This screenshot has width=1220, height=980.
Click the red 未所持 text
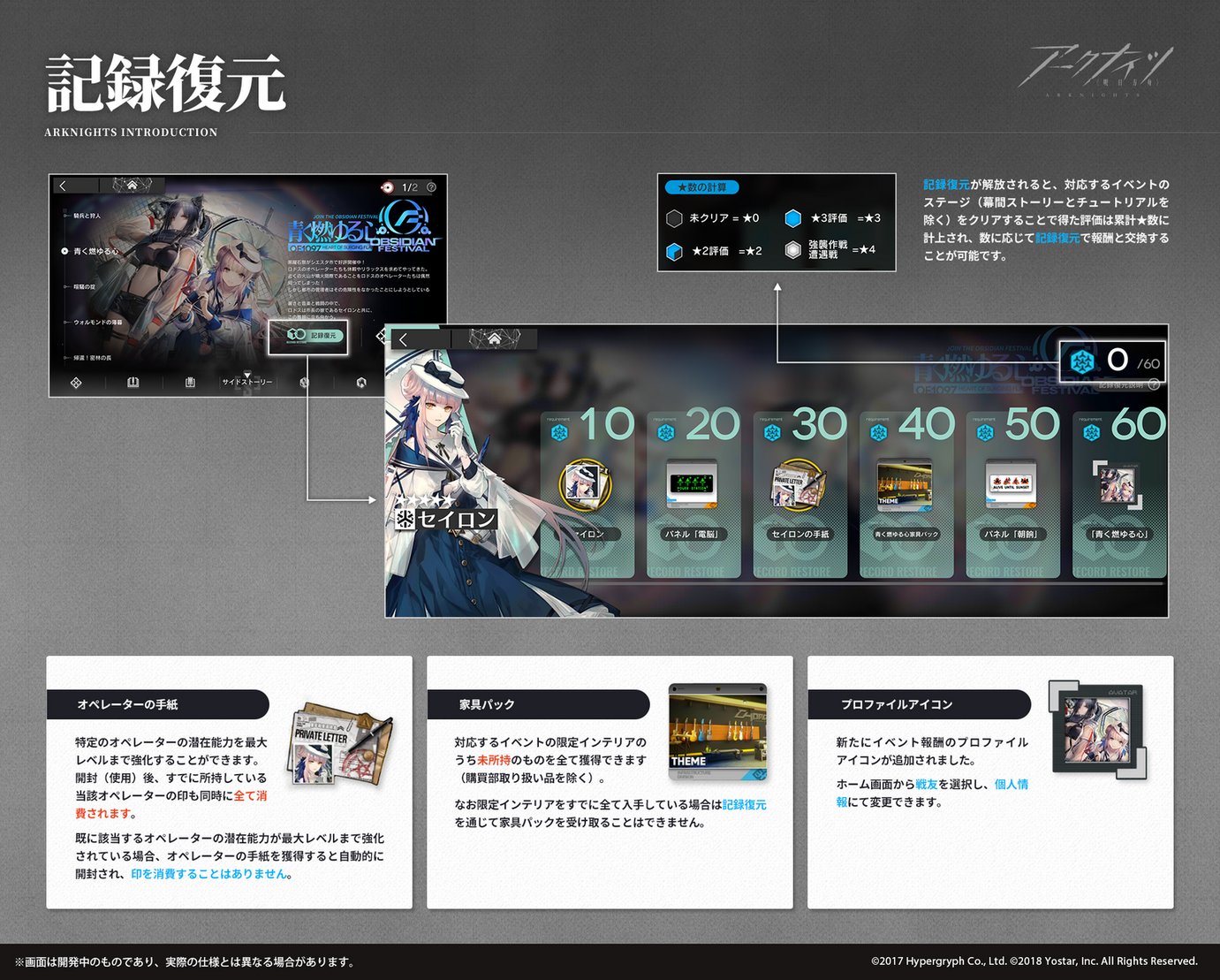point(494,760)
